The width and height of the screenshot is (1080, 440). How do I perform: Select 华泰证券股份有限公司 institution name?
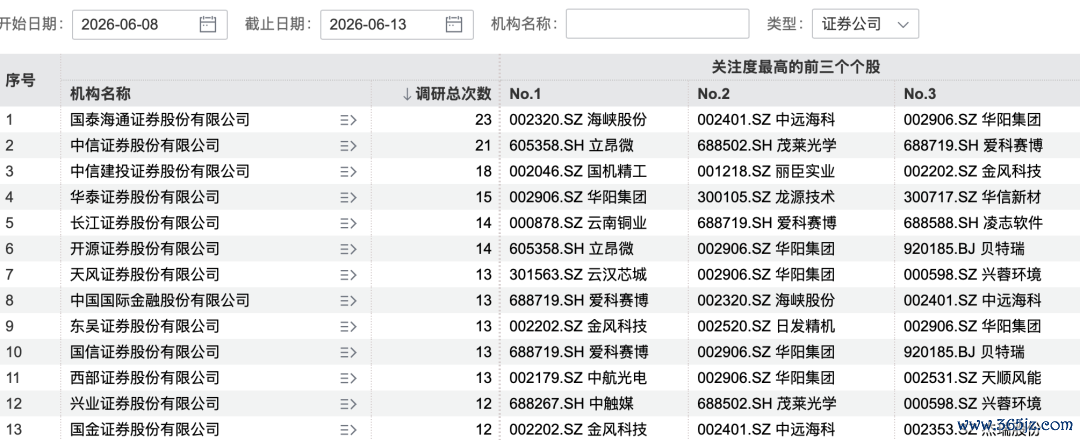tap(145, 197)
